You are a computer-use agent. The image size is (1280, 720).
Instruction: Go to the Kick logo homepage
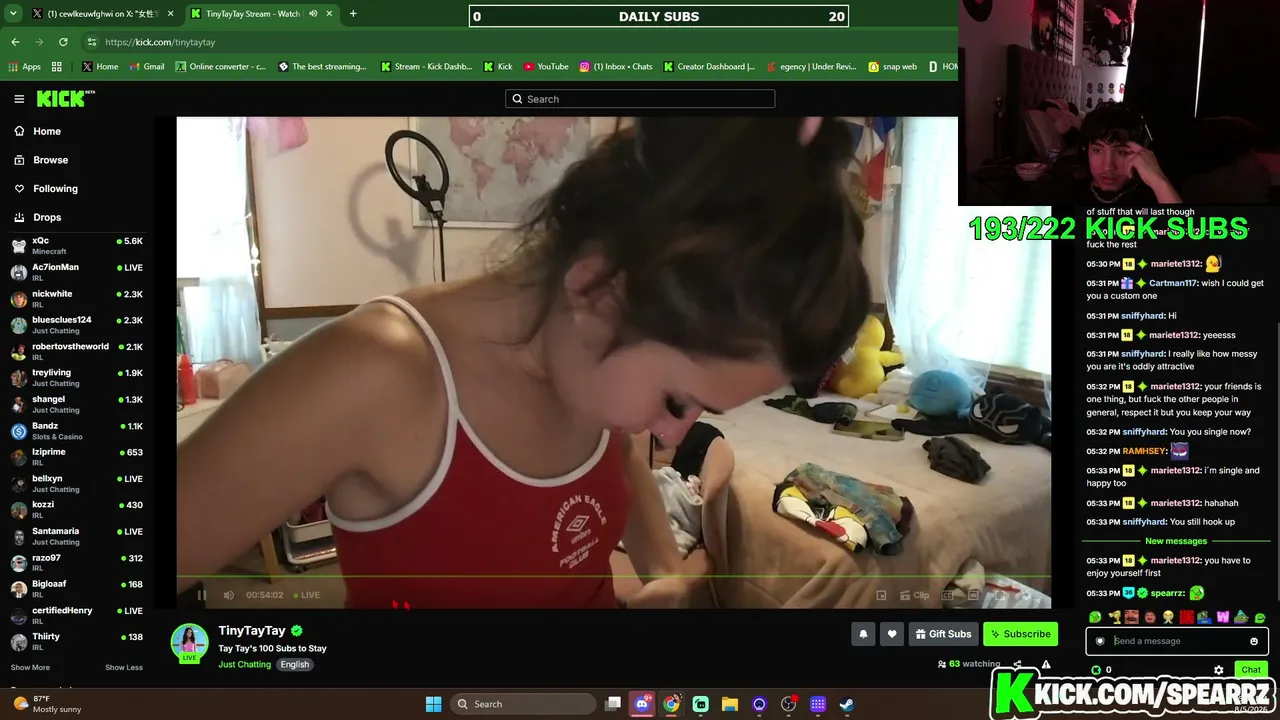click(65, 98)
